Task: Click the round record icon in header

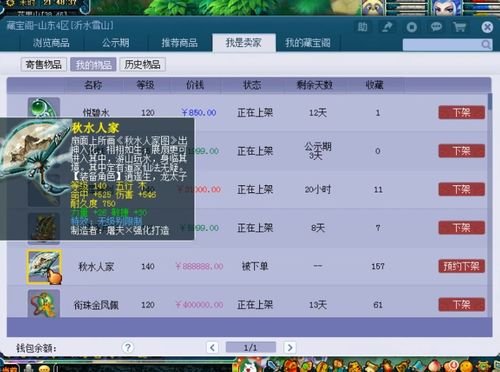Action: (412, 27)
